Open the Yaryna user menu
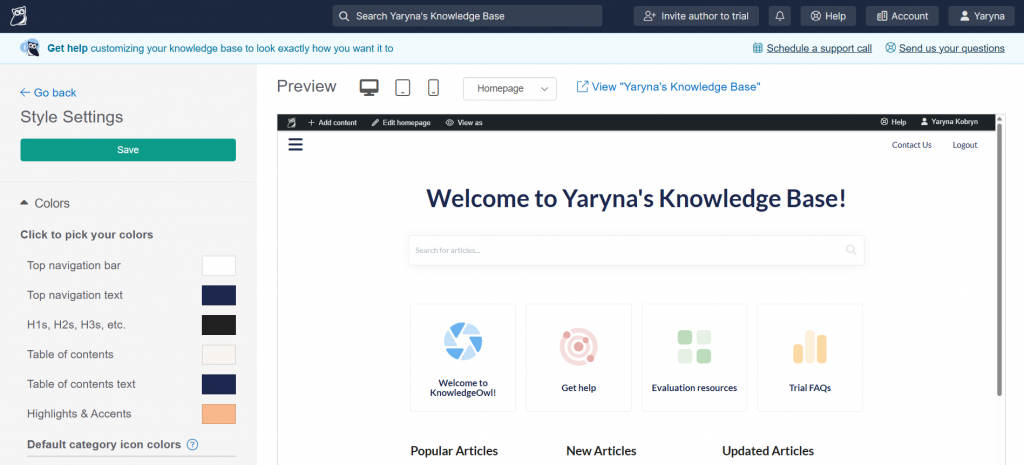The image size is (1024, 465). pos(982,16)
